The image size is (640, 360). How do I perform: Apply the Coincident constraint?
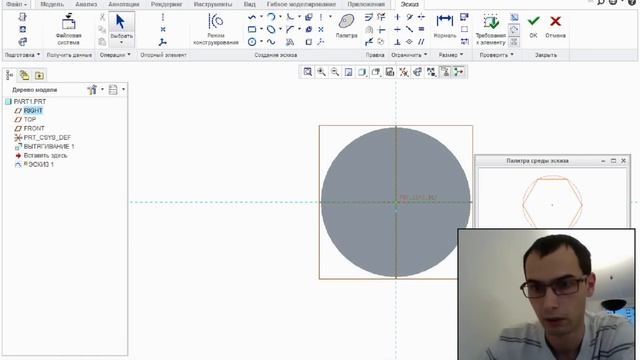(409, 42)
